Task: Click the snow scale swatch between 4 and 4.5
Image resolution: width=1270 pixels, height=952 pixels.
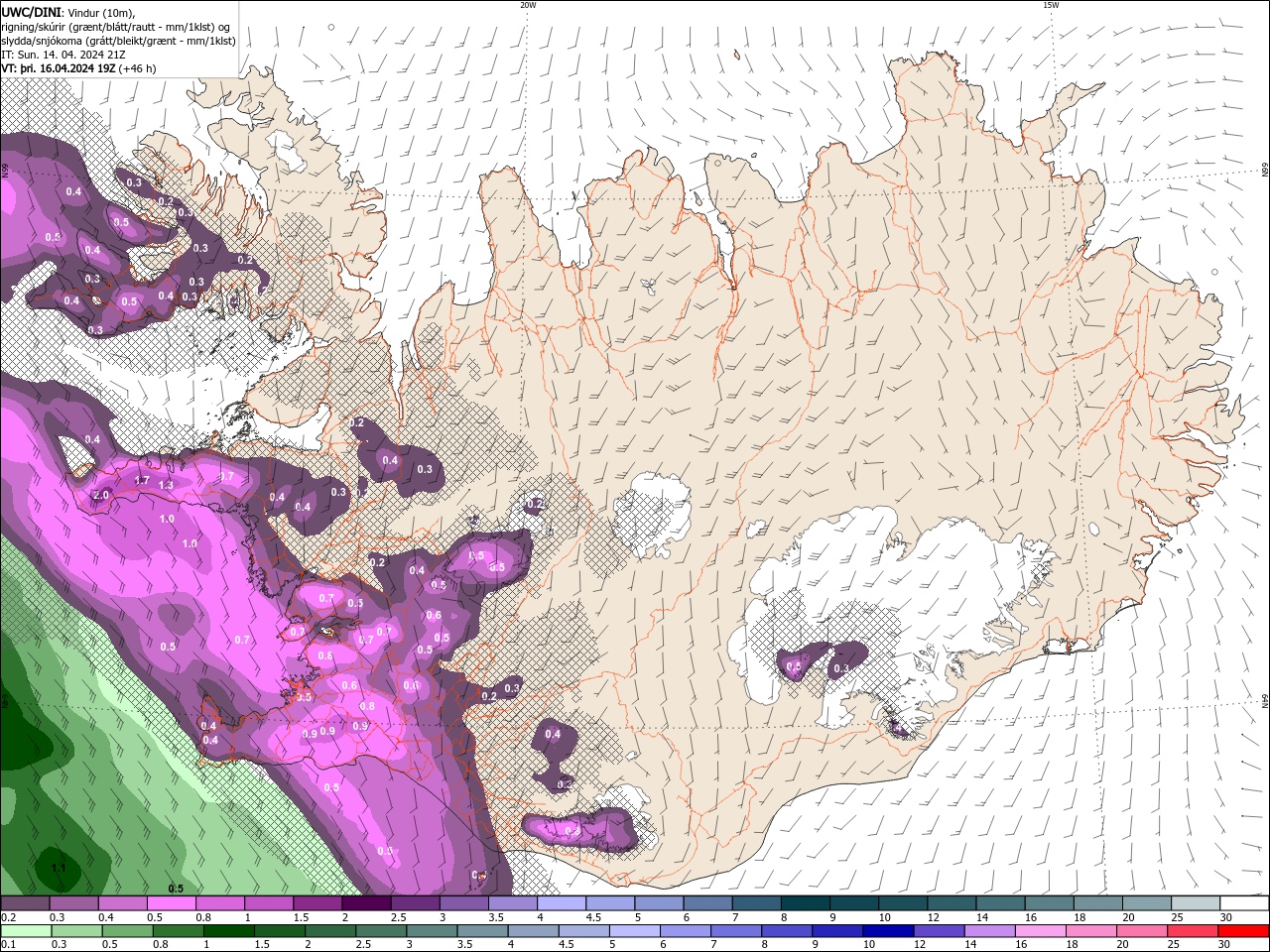Action: coord(562,903)
